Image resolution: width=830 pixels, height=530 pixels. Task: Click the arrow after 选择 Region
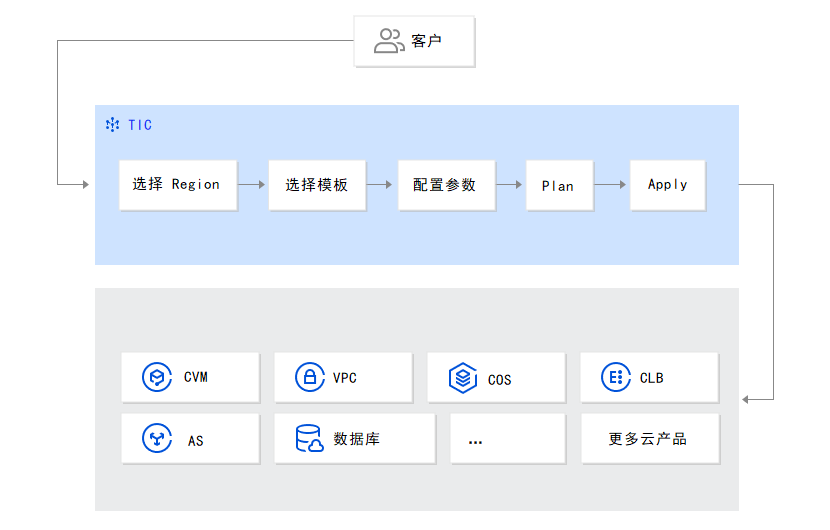click(x=251, y=185)
